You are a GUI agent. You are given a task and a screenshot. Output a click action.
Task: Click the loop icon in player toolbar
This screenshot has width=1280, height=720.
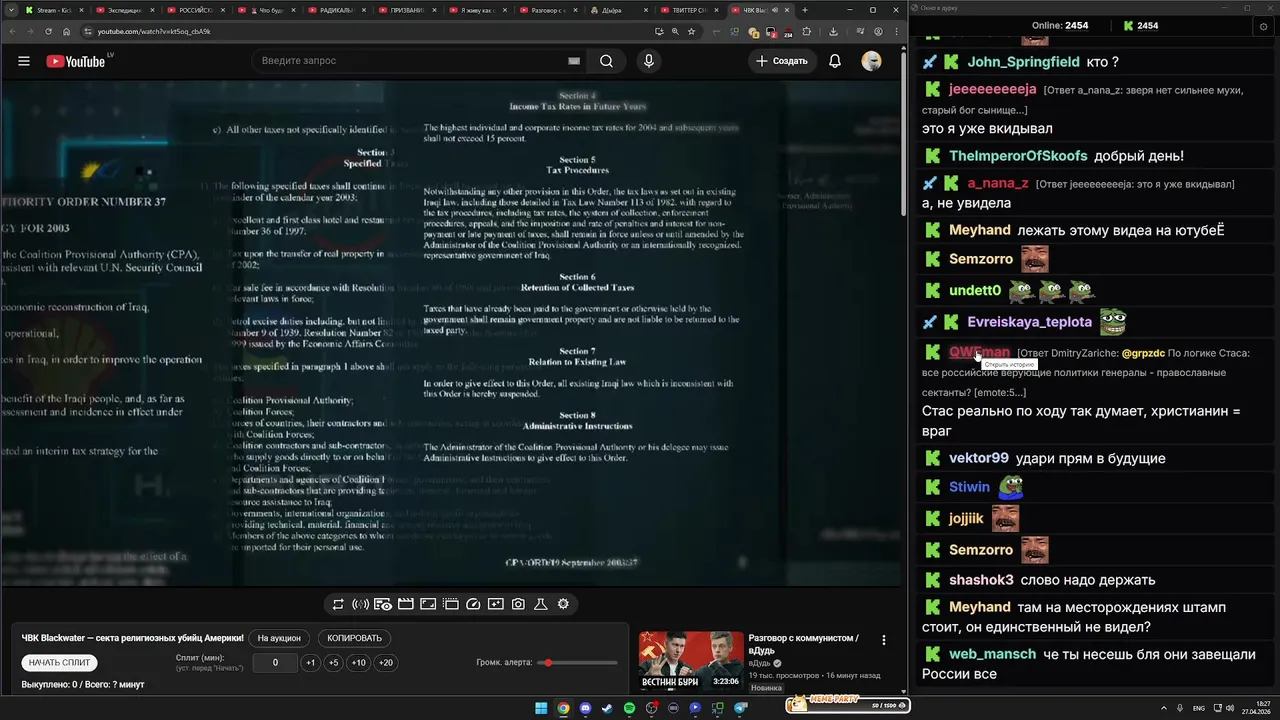tap(338, 604)
